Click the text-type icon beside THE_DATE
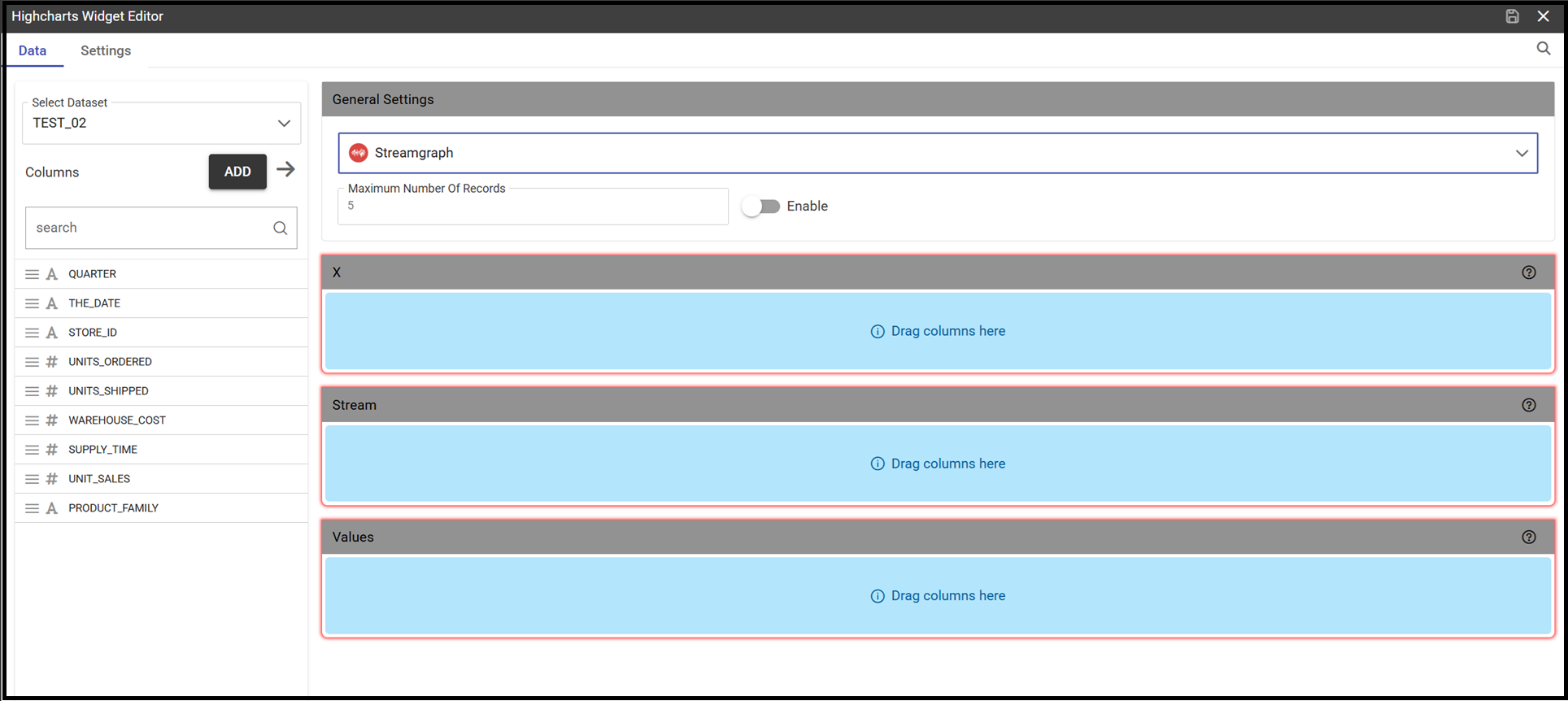This screenshot has width=1568, height=701. (52, 303)
